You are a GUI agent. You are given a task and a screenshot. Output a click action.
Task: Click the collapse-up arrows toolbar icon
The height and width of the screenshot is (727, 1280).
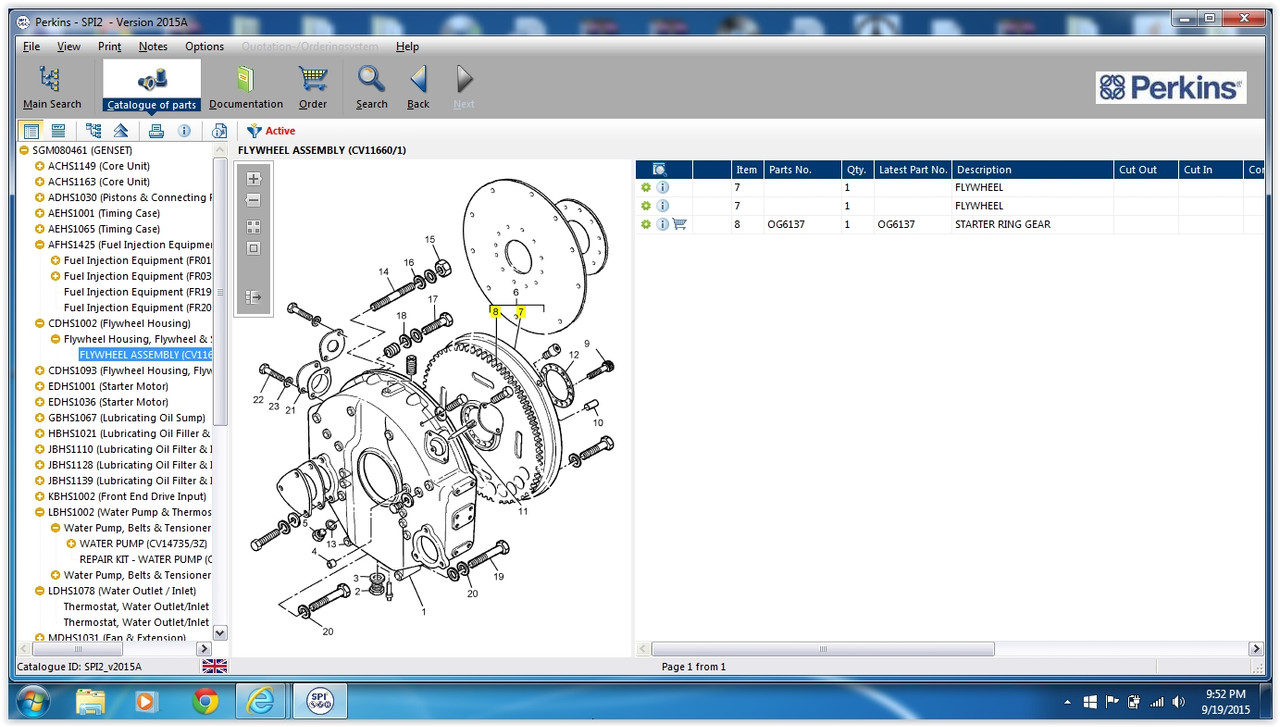point(121,131)
